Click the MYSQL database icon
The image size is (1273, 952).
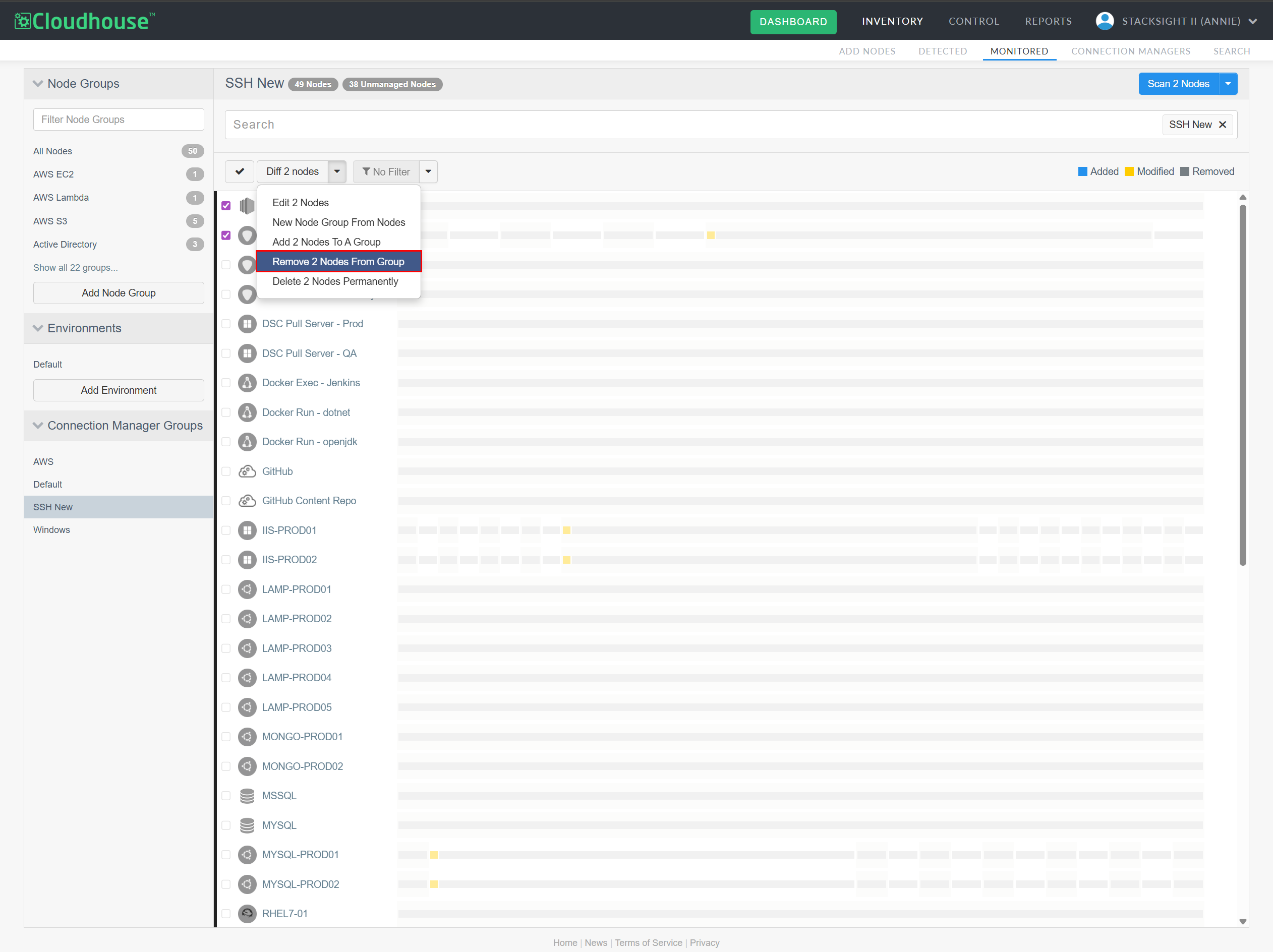click(247, 825)
